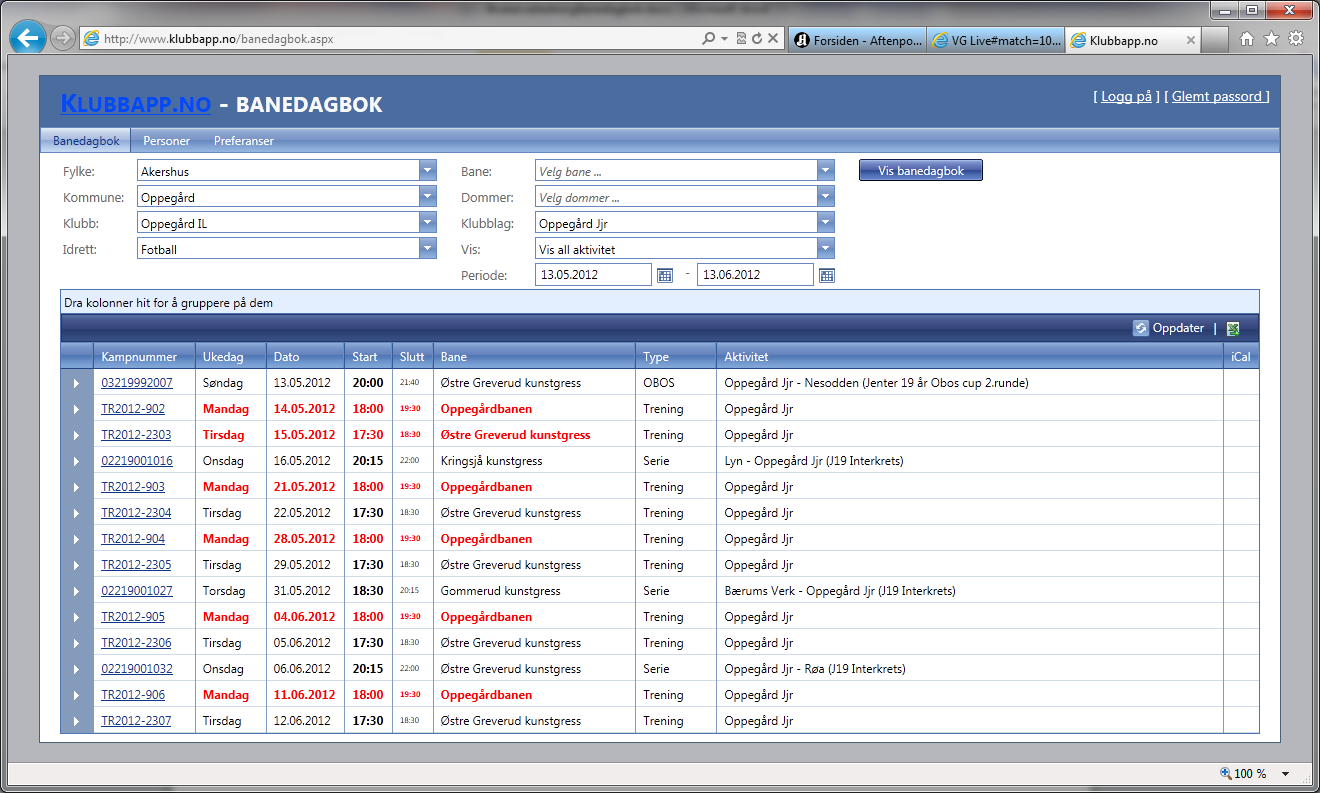Sort by the Ukedag column header

[x=231, y=357]
